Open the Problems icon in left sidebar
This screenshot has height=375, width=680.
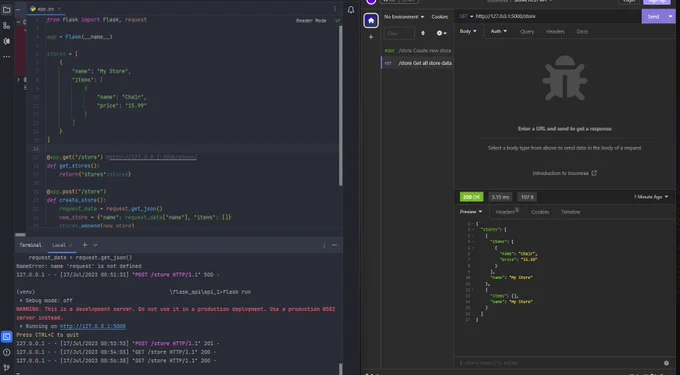(x=7, y=352)
